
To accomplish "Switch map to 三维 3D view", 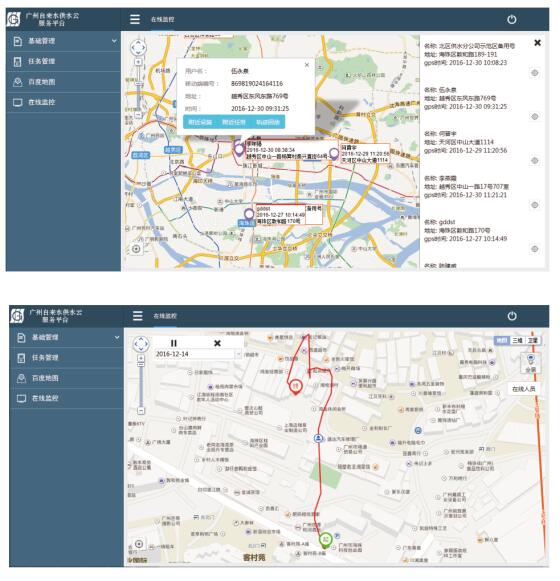I will [517, 341].
